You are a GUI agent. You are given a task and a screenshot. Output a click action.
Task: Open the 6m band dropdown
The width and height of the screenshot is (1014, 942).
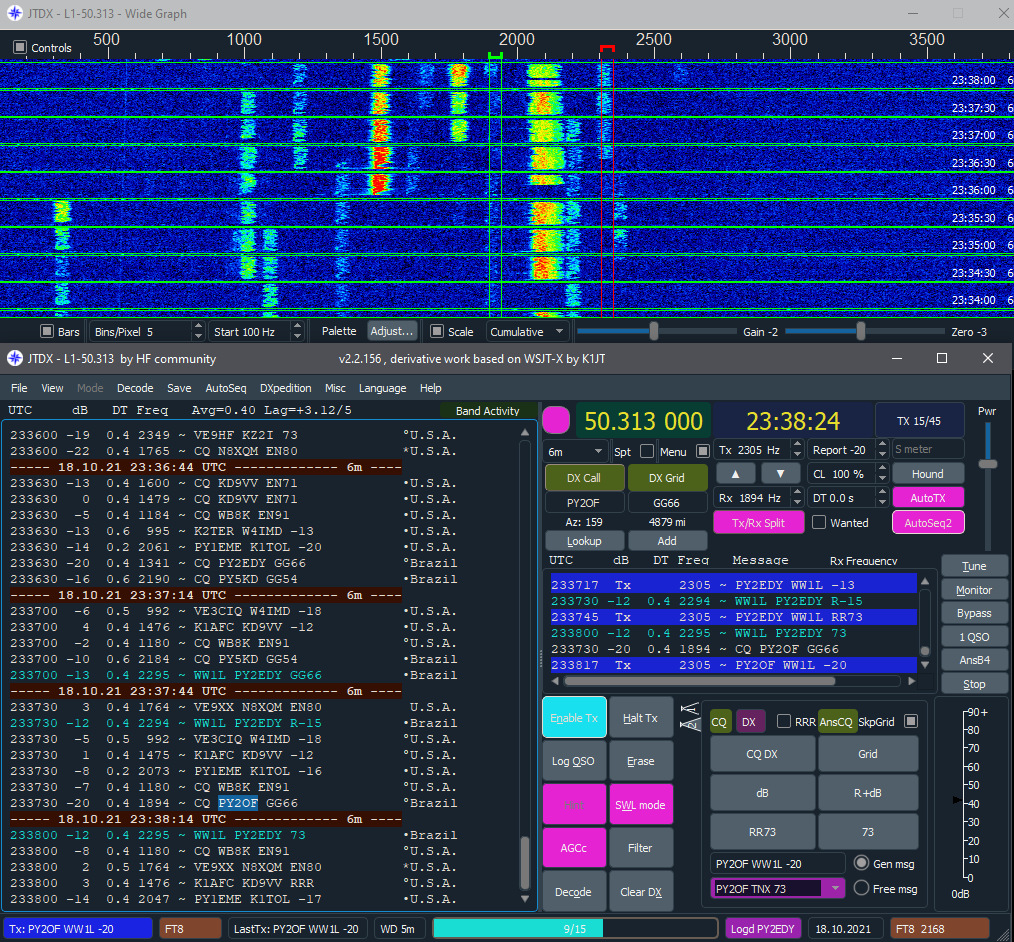coord(576,451)
